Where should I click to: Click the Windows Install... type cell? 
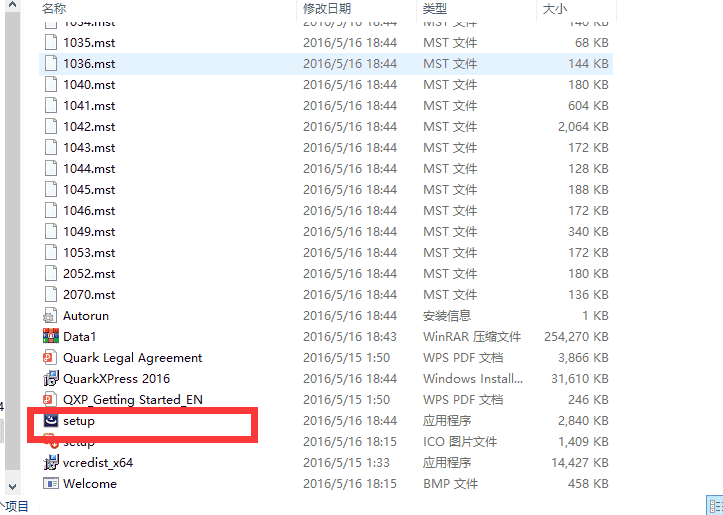click(x=473, y=379)
